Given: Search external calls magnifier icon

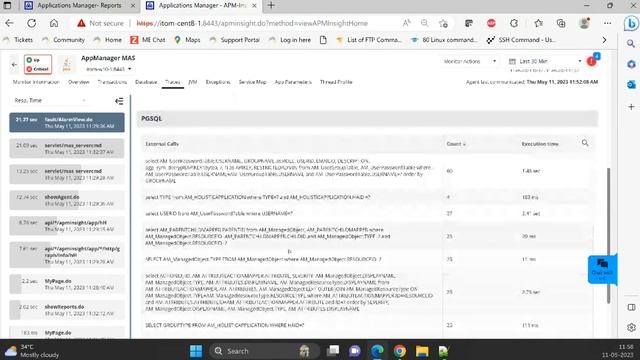Looking at the screenshot, I should point(585,143).
